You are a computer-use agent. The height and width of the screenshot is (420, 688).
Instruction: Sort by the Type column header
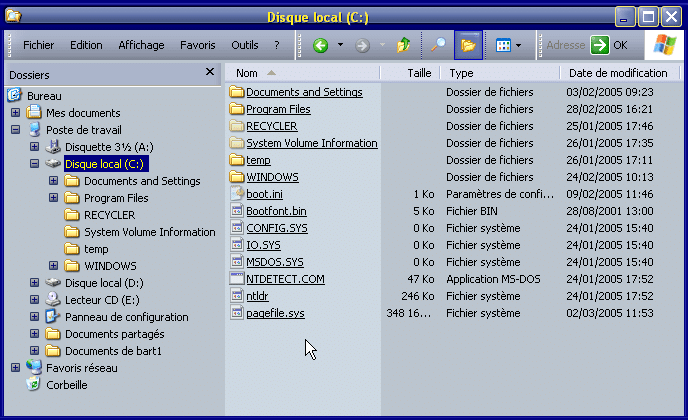coord(500,73)
